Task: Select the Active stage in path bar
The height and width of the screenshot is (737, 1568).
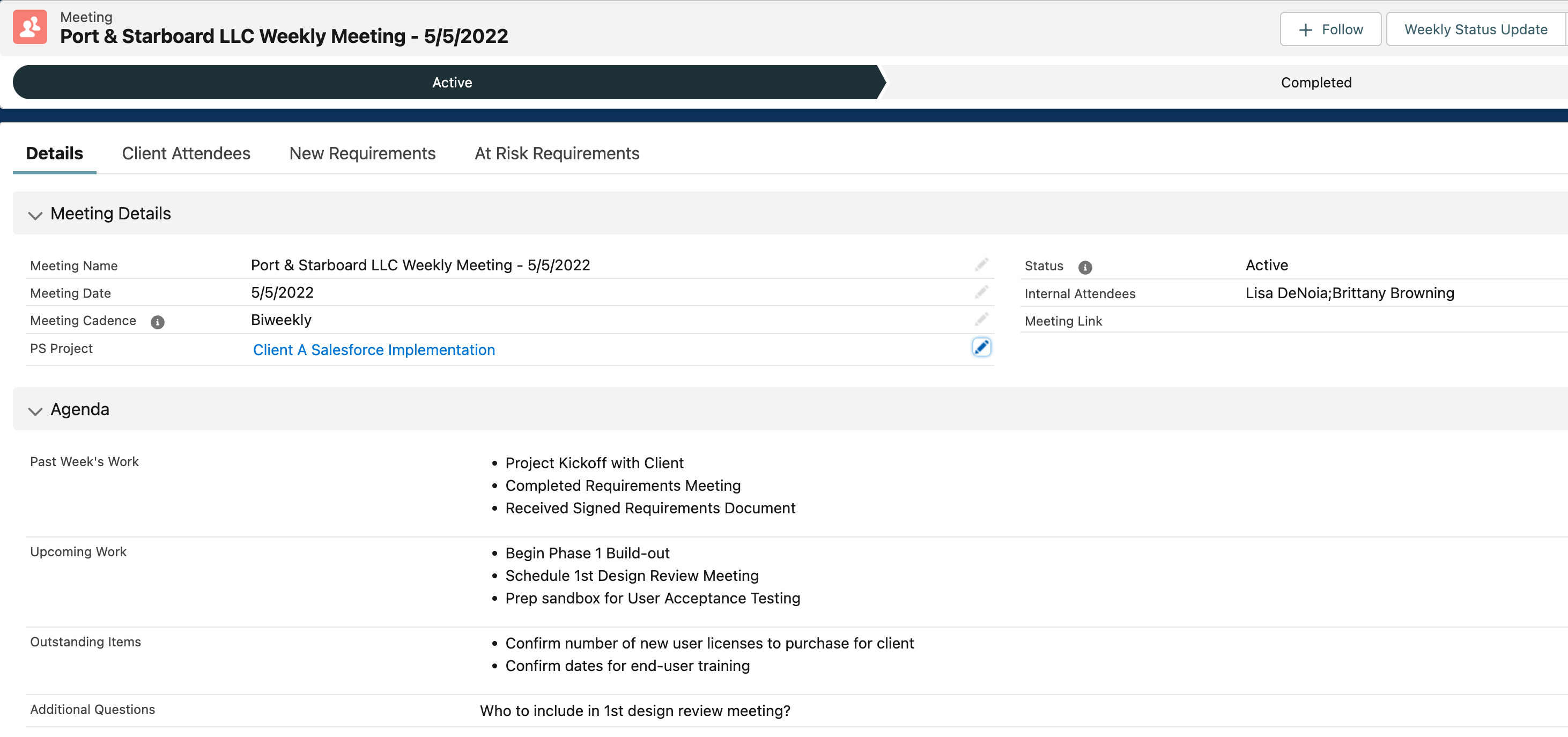Action: (452, 83)
